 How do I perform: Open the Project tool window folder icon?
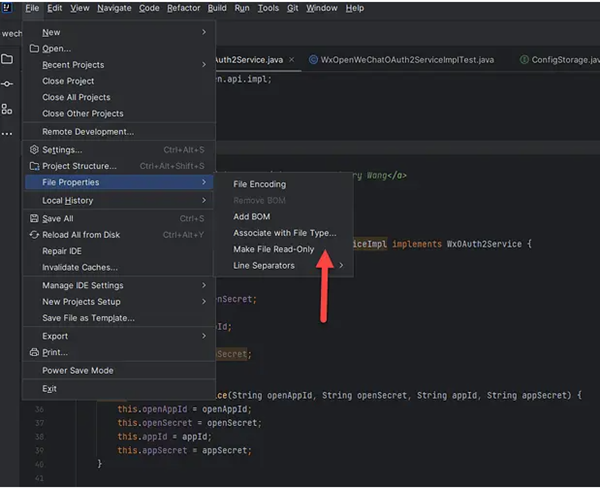[8, 59]
